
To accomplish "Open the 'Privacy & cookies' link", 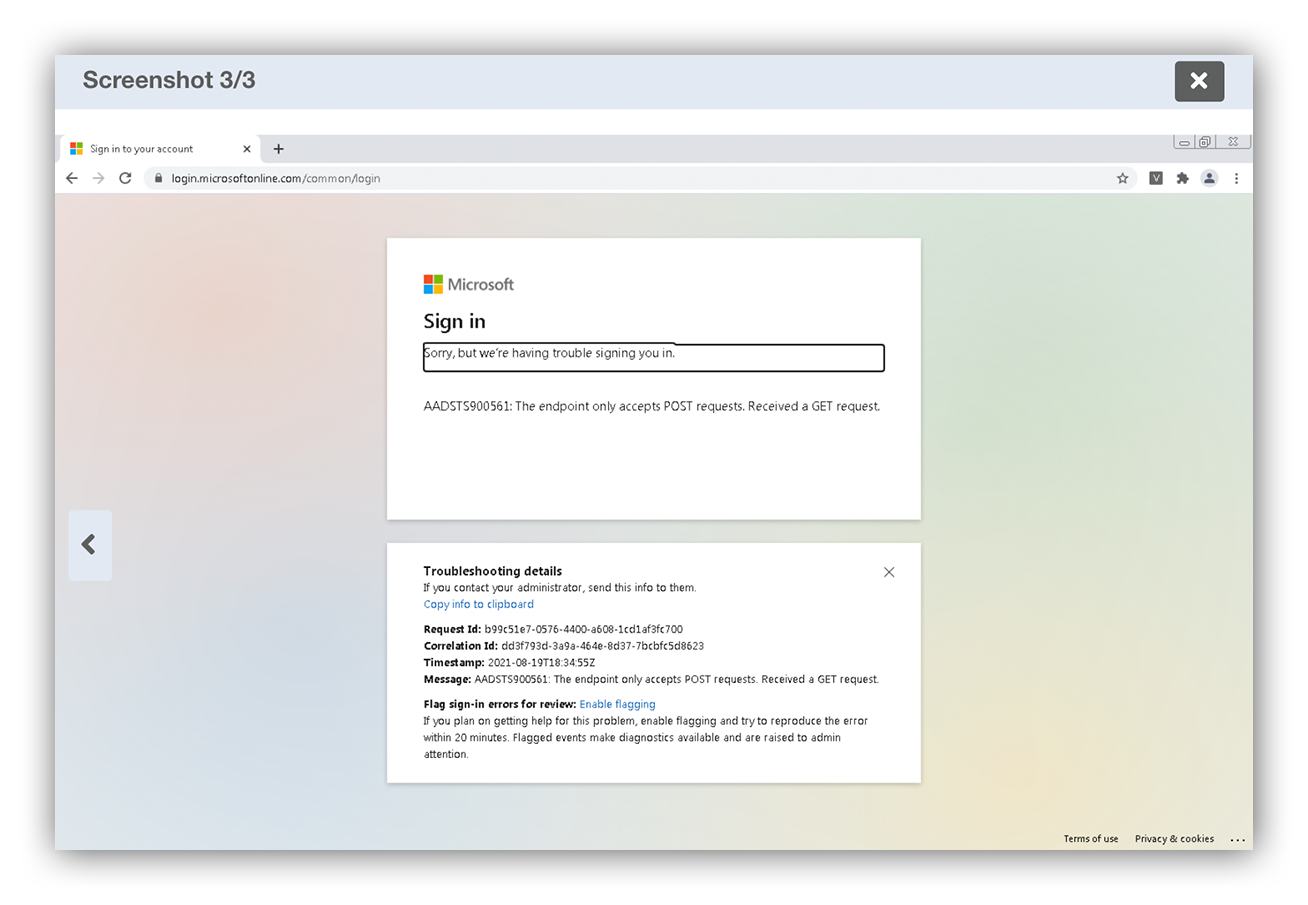I will pyautogui.click(x=1174, y=839).
